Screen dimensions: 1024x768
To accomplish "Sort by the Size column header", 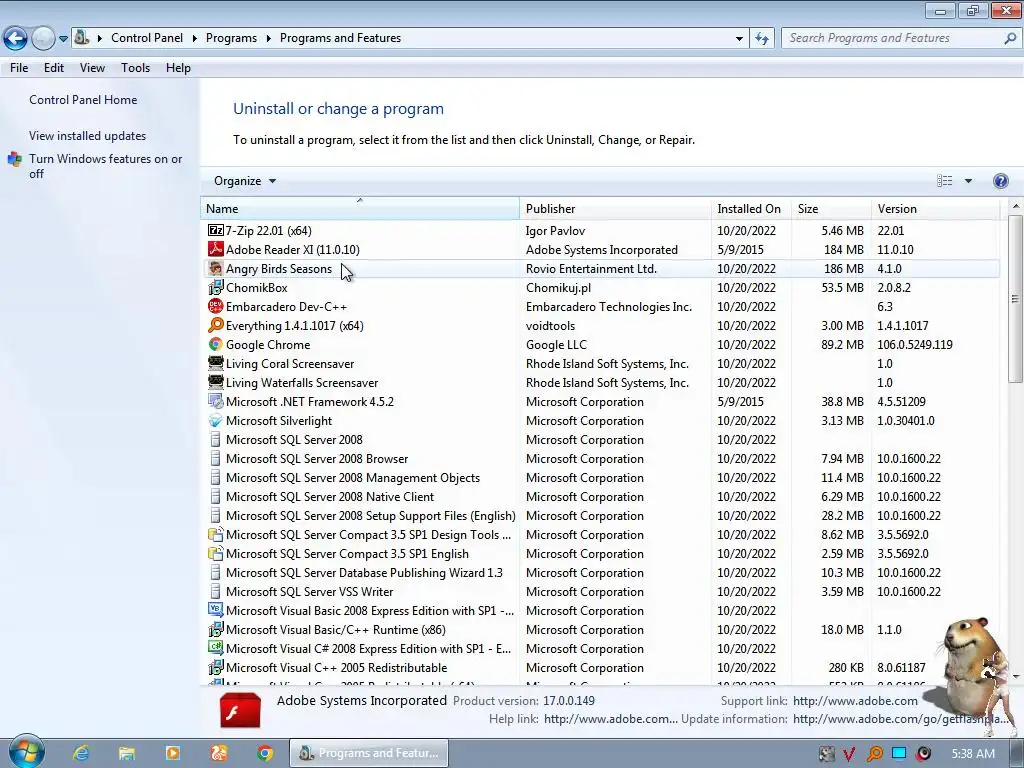I will tap(831, 209).
